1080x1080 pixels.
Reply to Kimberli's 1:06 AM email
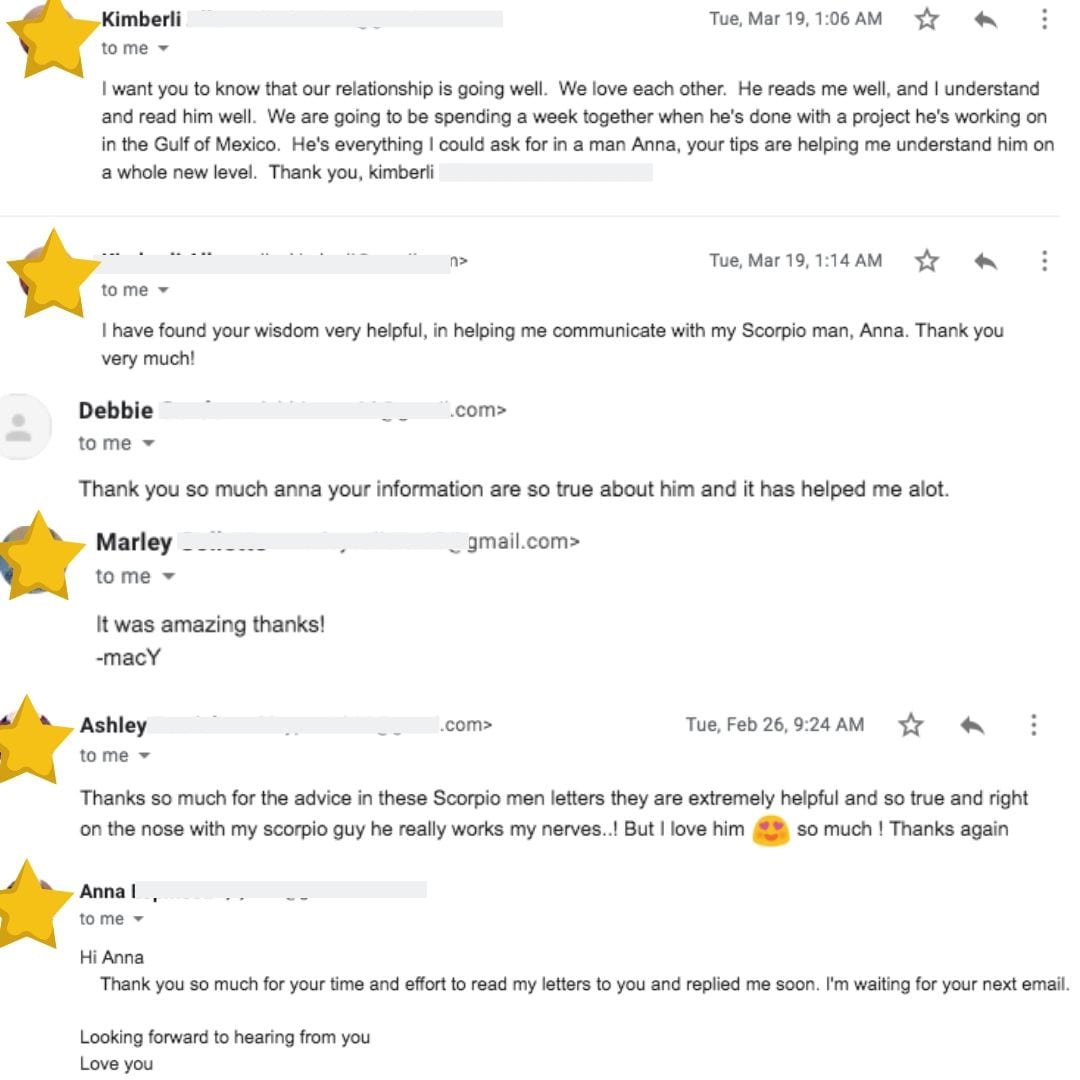[986, 19]
